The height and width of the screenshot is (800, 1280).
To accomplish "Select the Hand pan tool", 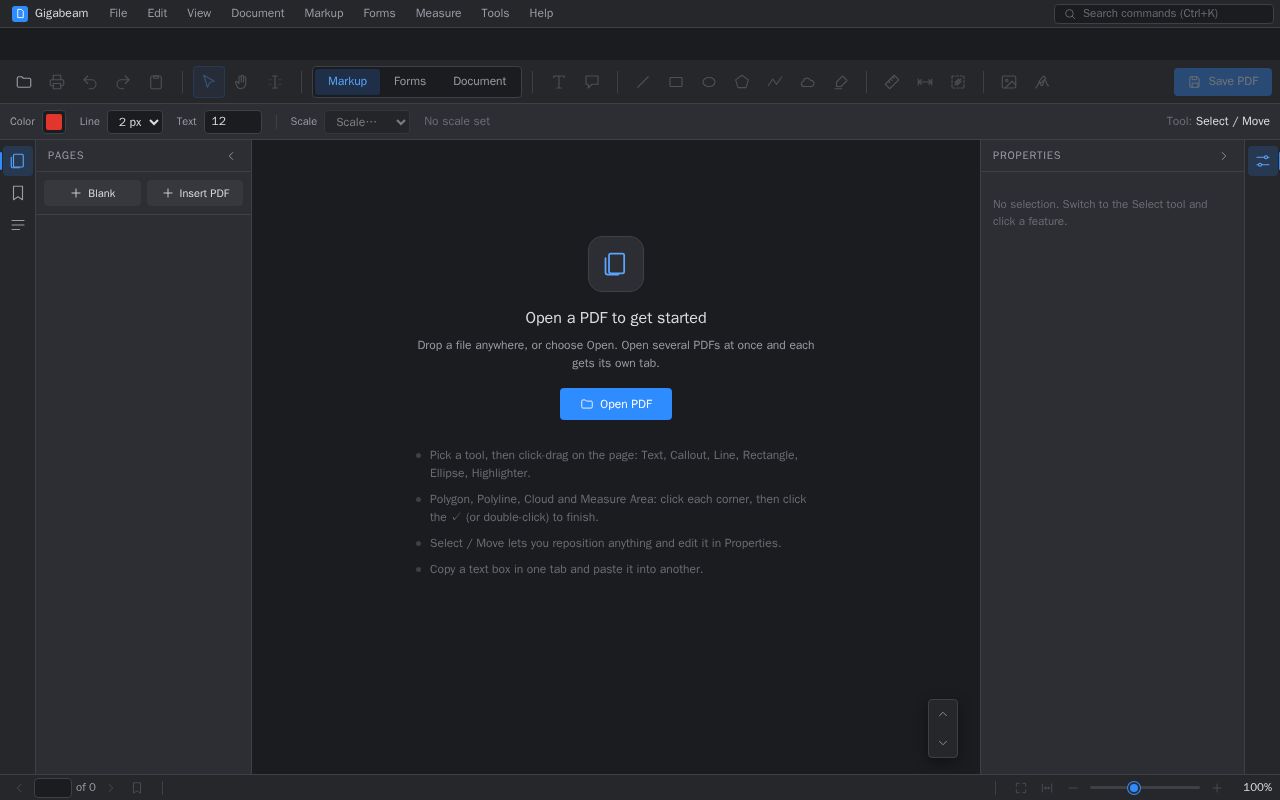I will point(241,82).
